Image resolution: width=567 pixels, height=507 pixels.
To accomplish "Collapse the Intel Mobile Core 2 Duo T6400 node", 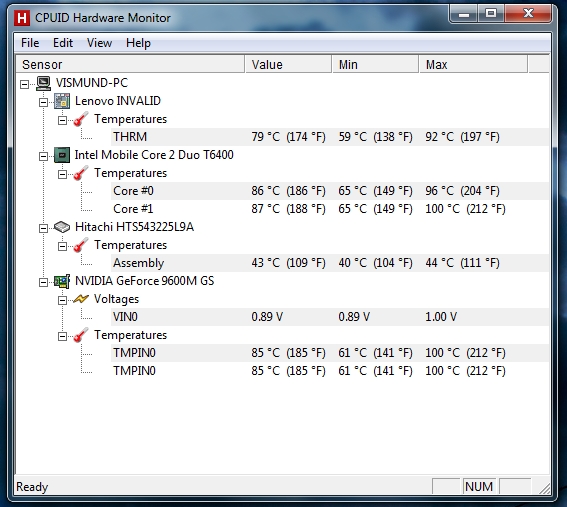I will [43, 157].
